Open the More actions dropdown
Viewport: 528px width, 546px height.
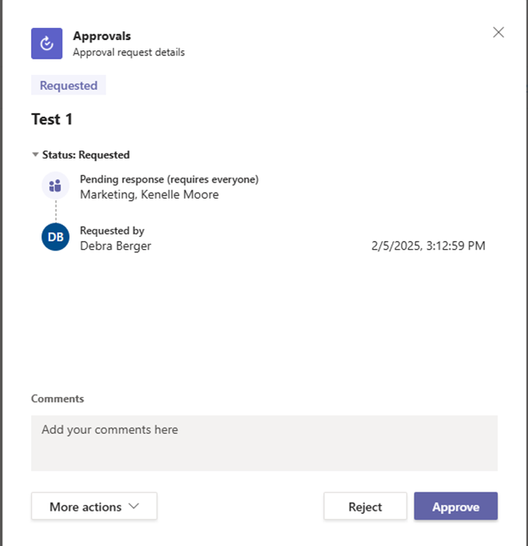[94, 506]
